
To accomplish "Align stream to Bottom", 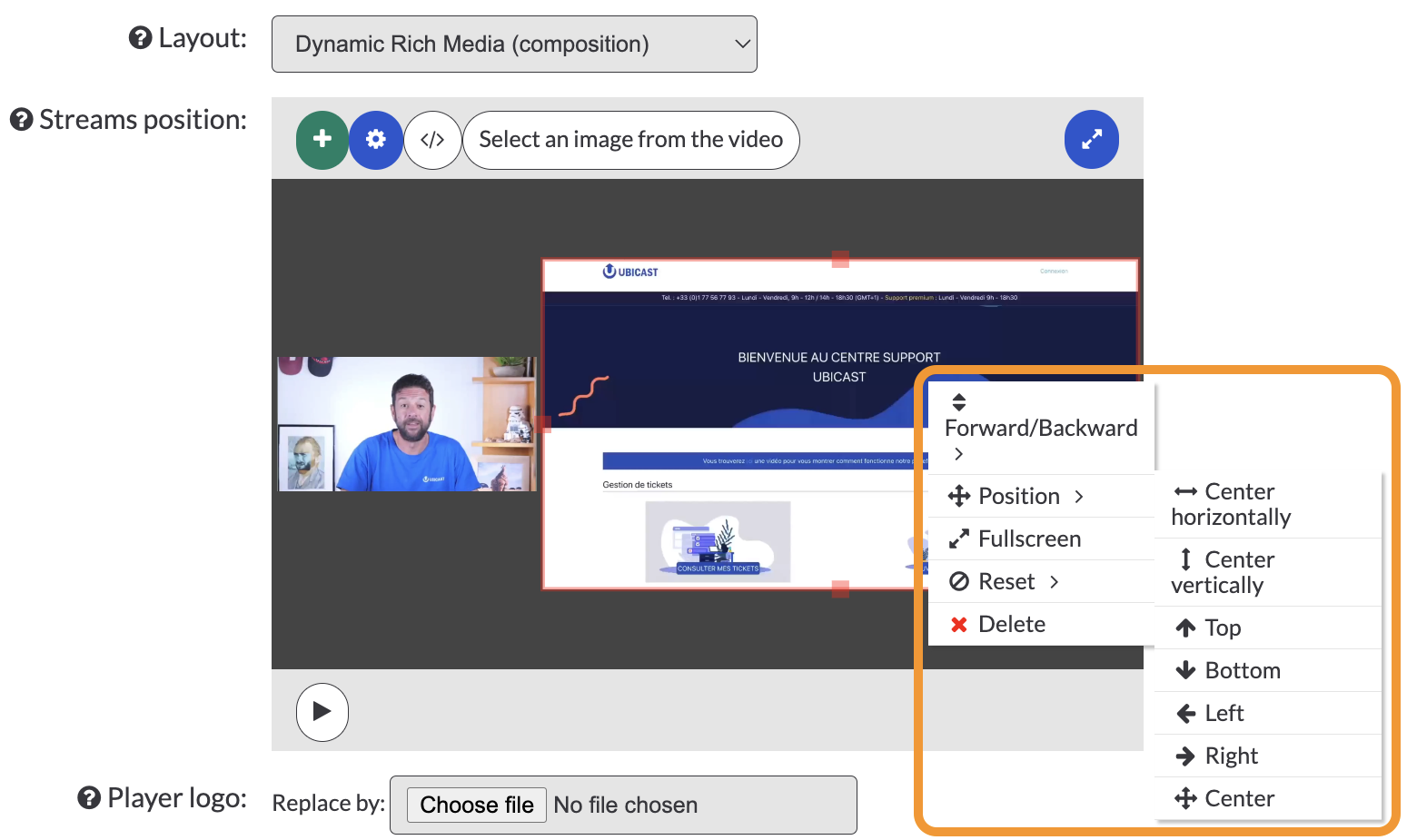I will pos(1268,670).
